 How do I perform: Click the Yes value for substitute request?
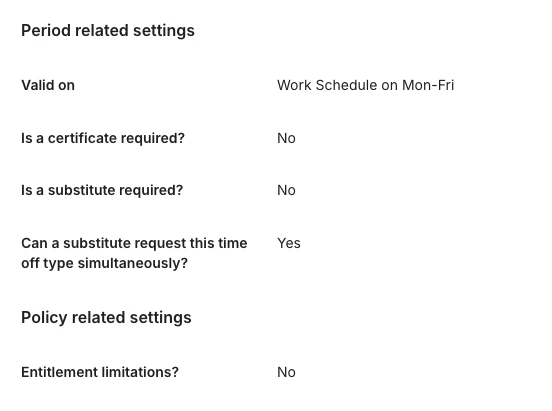(x=289, y=243)
